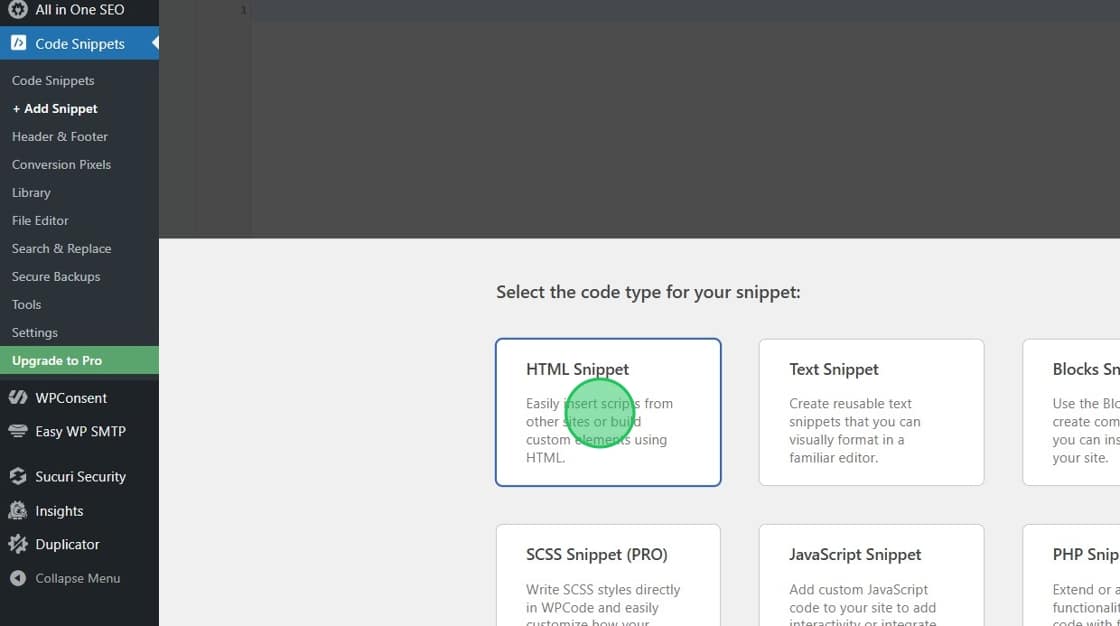
Task: Open Conversion Pixels submenu item
Action: pyautogui.click(x=61, y=165)
